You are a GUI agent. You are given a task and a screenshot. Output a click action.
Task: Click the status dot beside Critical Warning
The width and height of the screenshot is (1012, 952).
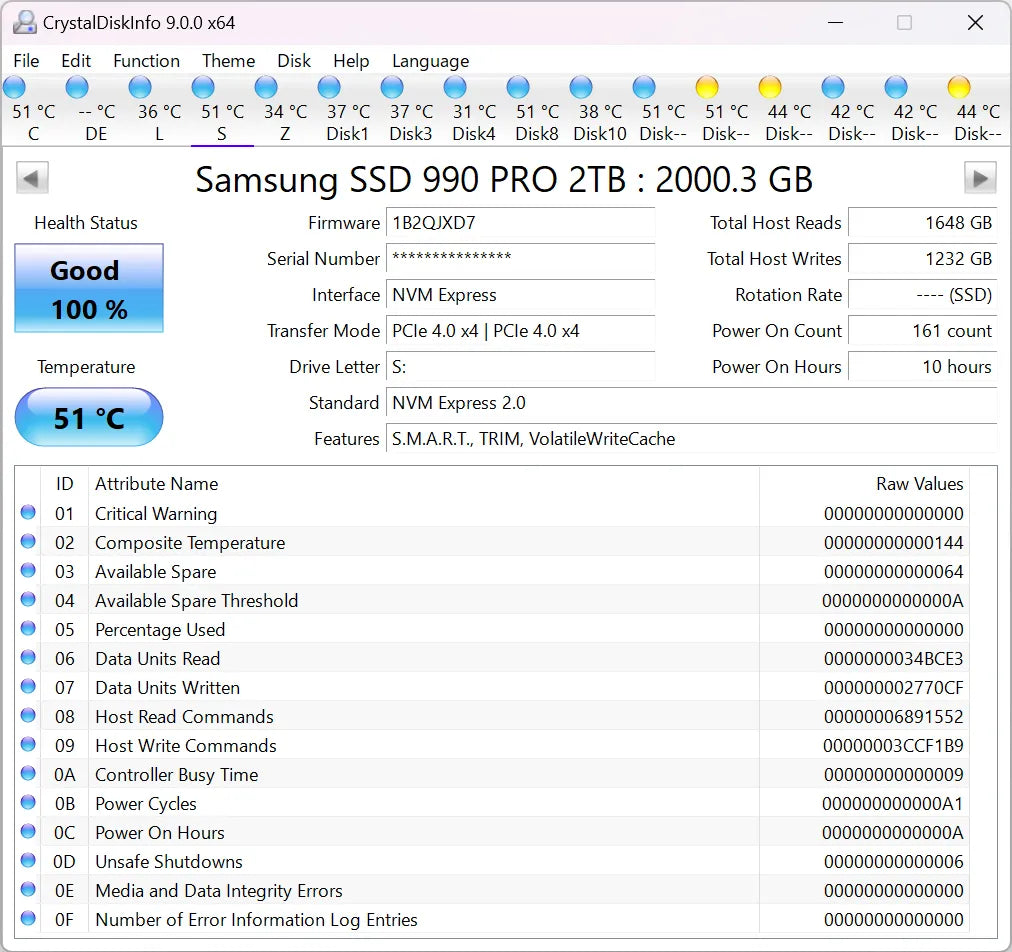point(27,513)
